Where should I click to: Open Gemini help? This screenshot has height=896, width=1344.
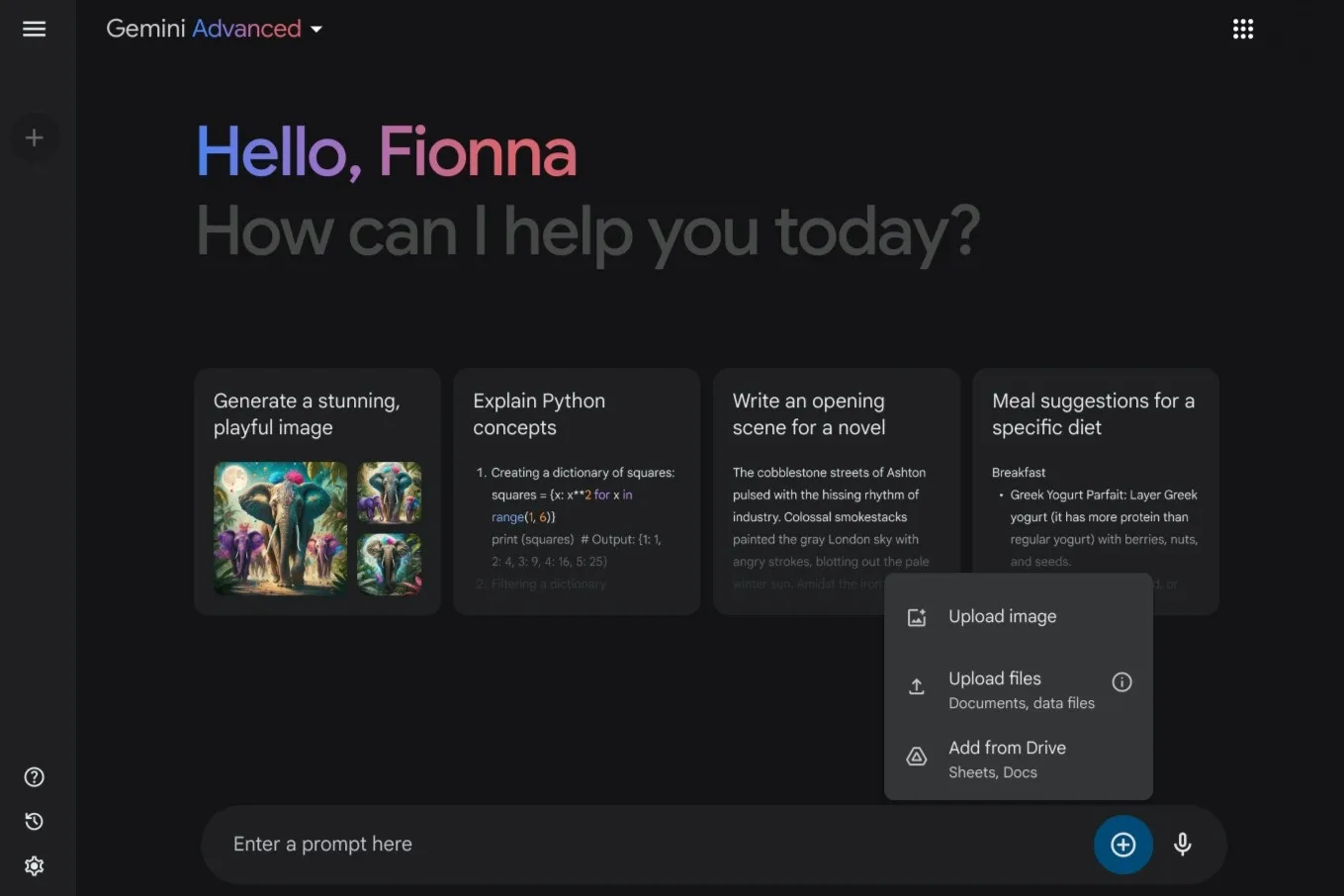click(34, 777)
